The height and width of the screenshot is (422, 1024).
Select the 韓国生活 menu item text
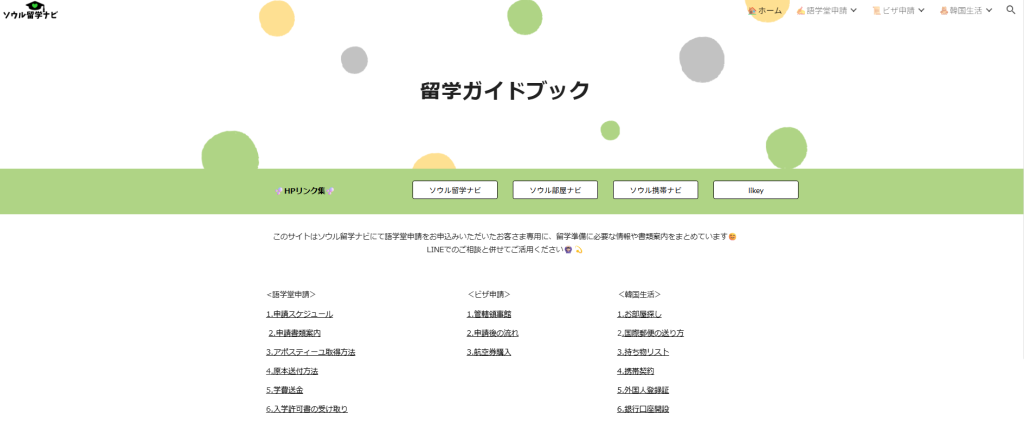965,10
